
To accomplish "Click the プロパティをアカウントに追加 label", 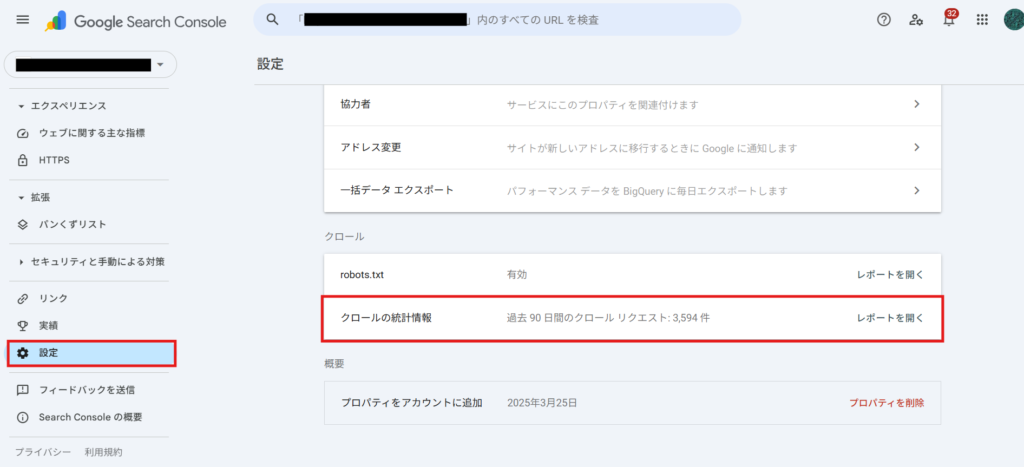I will click(411, 403).
